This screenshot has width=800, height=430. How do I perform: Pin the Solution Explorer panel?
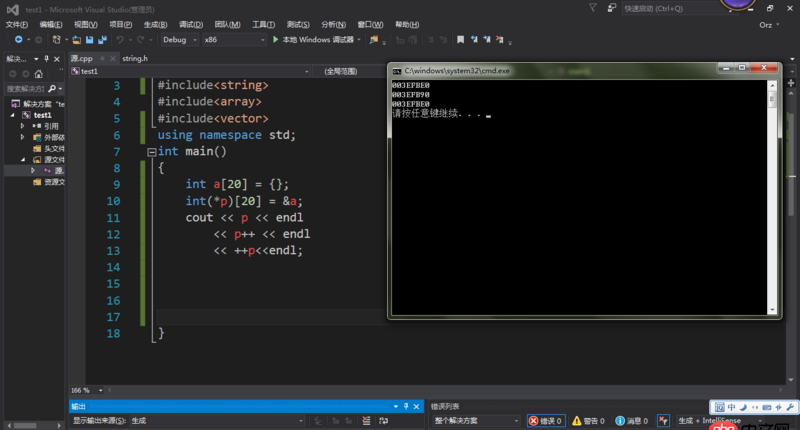point(46,59)
